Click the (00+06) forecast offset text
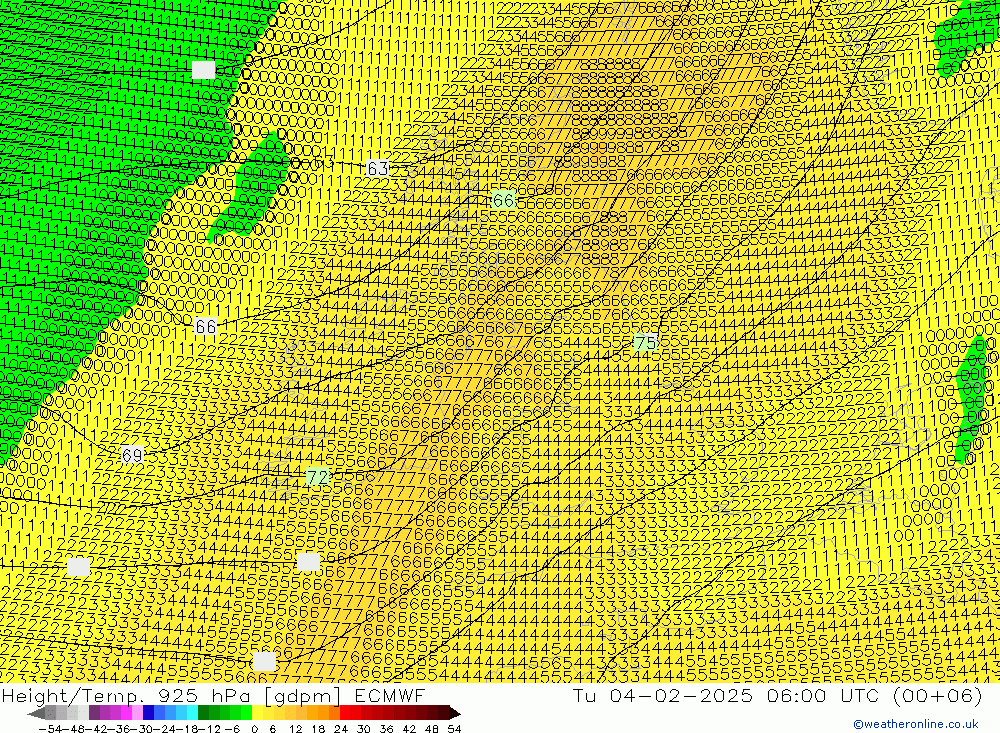1000x733 pixels. click(x=937, y=696)
